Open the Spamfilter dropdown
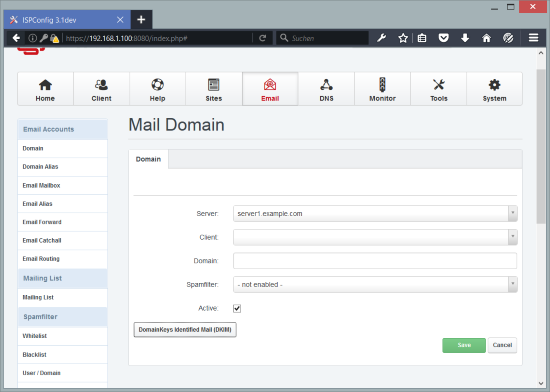Image resolution: width=550 pixels, height=392 pixels. pyautogui.click(x=375, y=284)
